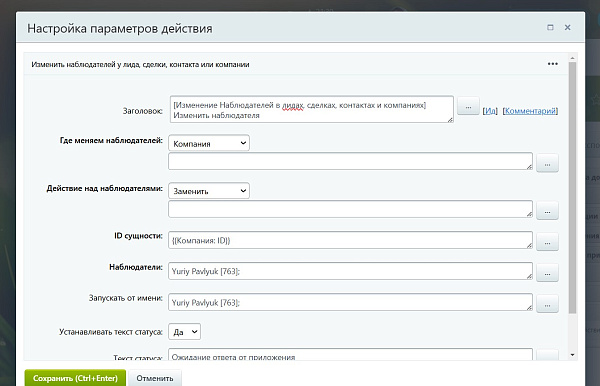
Task: Focus the ID сущности input field
Action: pyautogui.click(x=351, y=240)
